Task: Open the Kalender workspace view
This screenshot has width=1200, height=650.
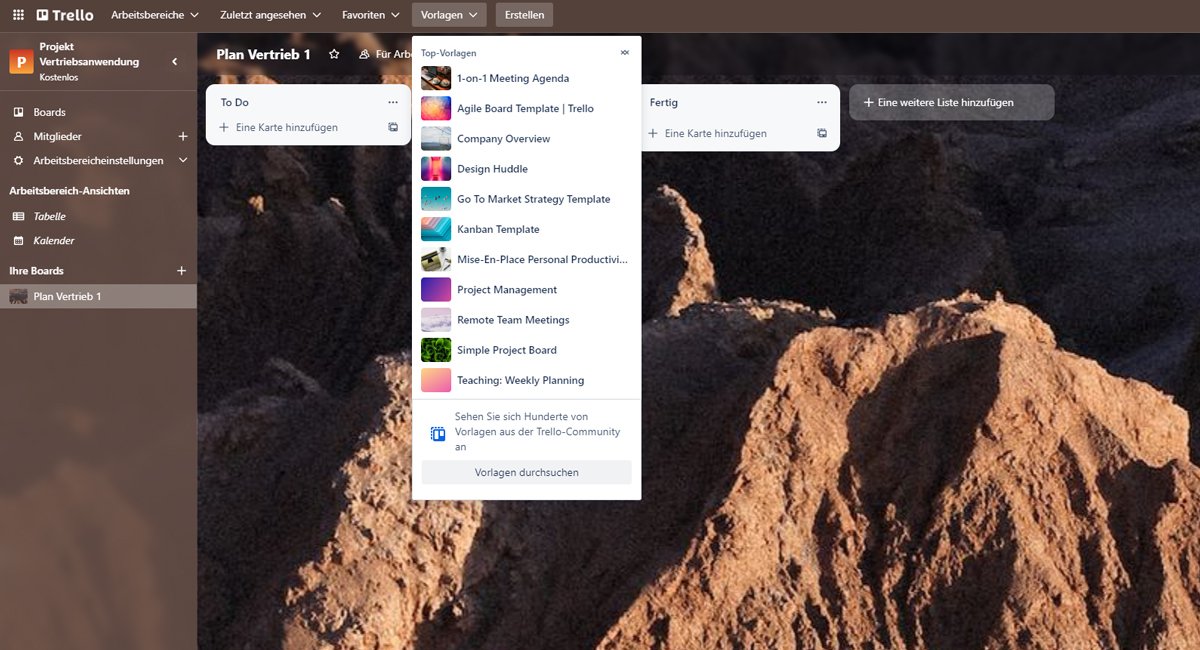Action: click(53, 240)
